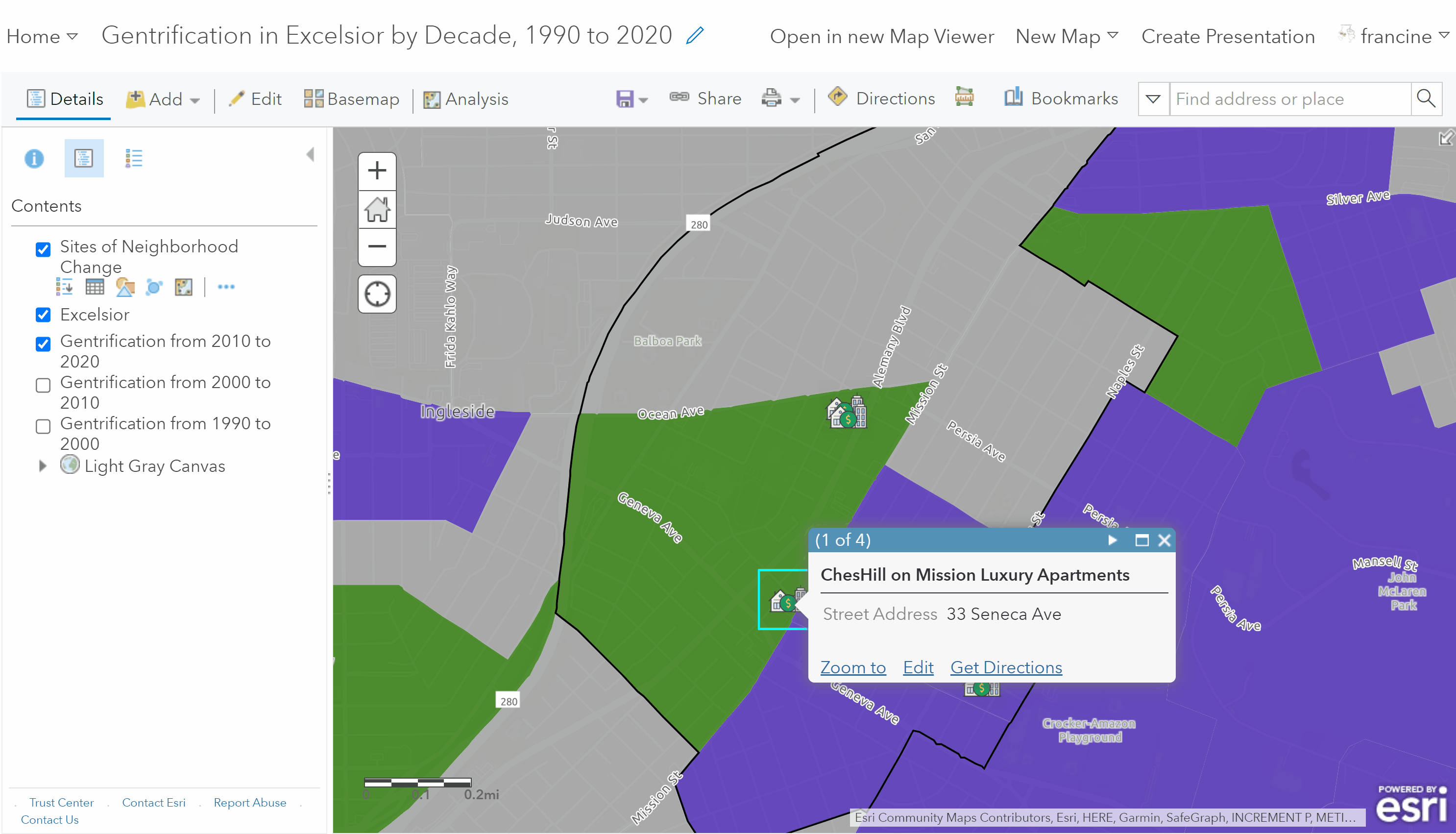Click the find my location icon
1456x834 pixels.
coord(377,294)
